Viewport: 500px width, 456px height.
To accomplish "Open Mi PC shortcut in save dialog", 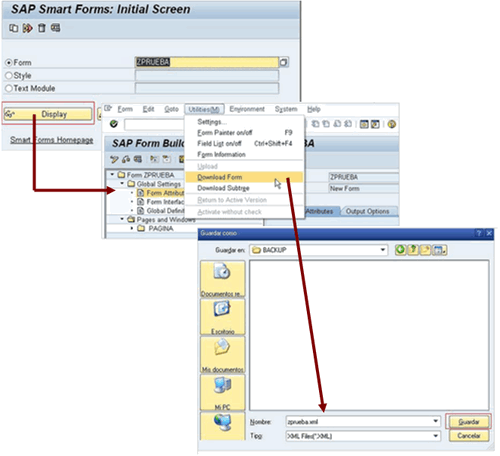I will pyautogui.click(x=222, y=392).
